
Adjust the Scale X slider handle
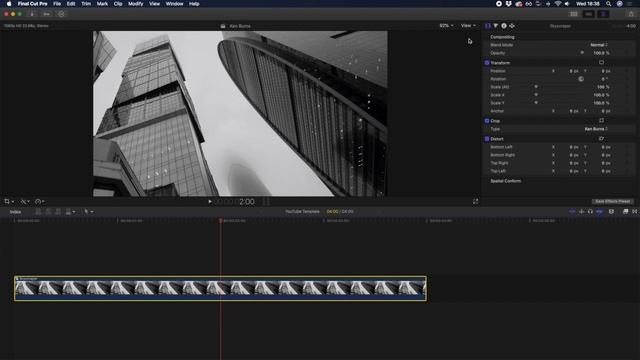(536, 95)
